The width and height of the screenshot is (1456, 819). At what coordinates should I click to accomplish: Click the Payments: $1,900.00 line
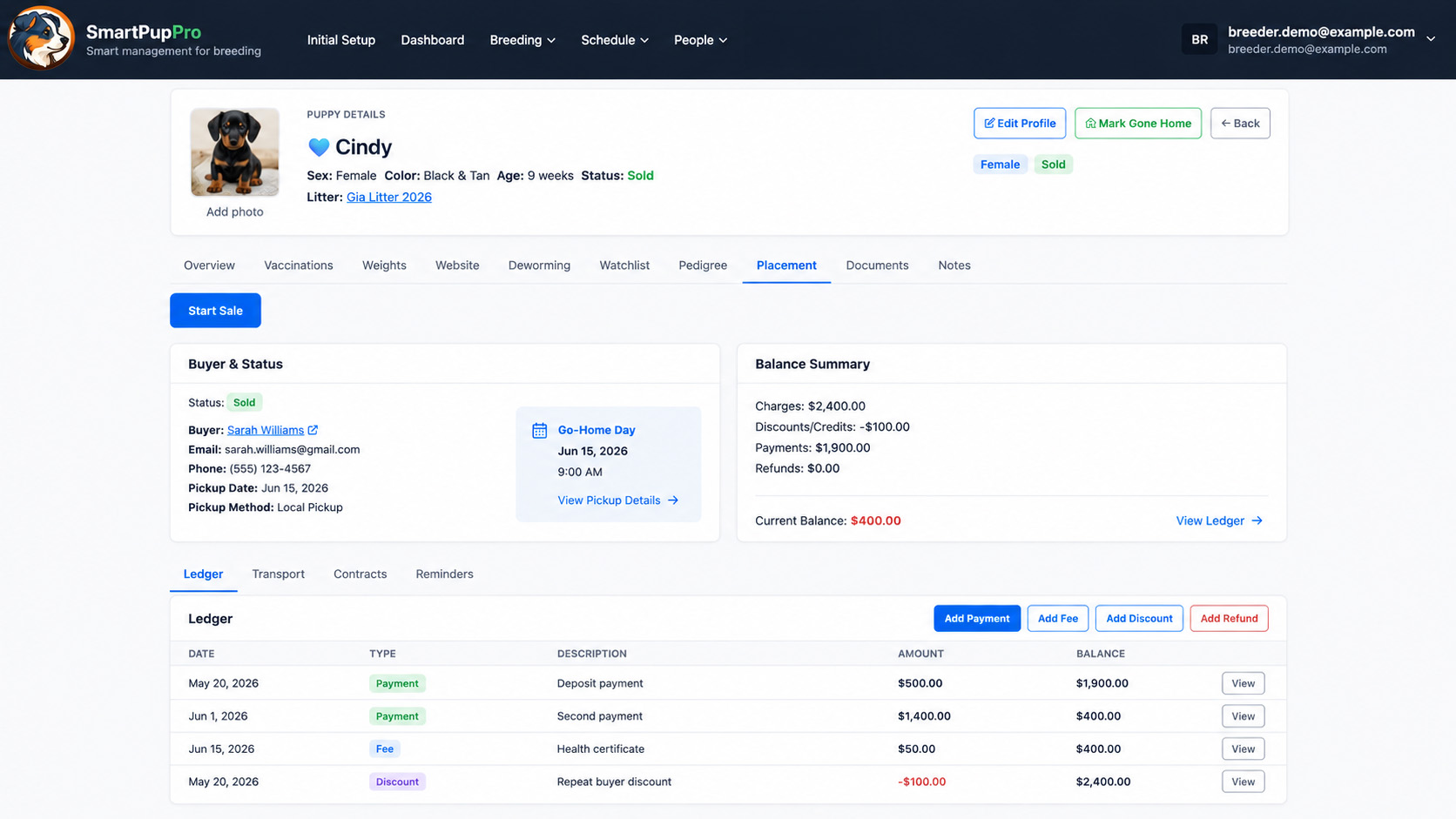(812, 448)
